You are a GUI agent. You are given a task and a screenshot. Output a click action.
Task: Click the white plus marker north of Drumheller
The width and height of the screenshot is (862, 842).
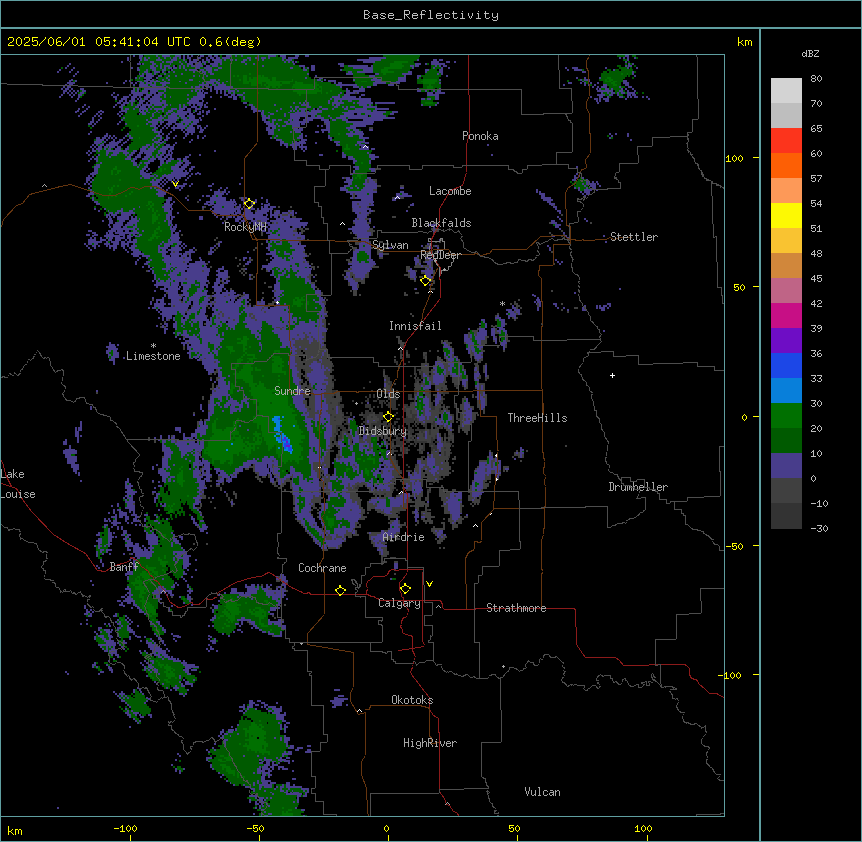[x=612, y=375]
